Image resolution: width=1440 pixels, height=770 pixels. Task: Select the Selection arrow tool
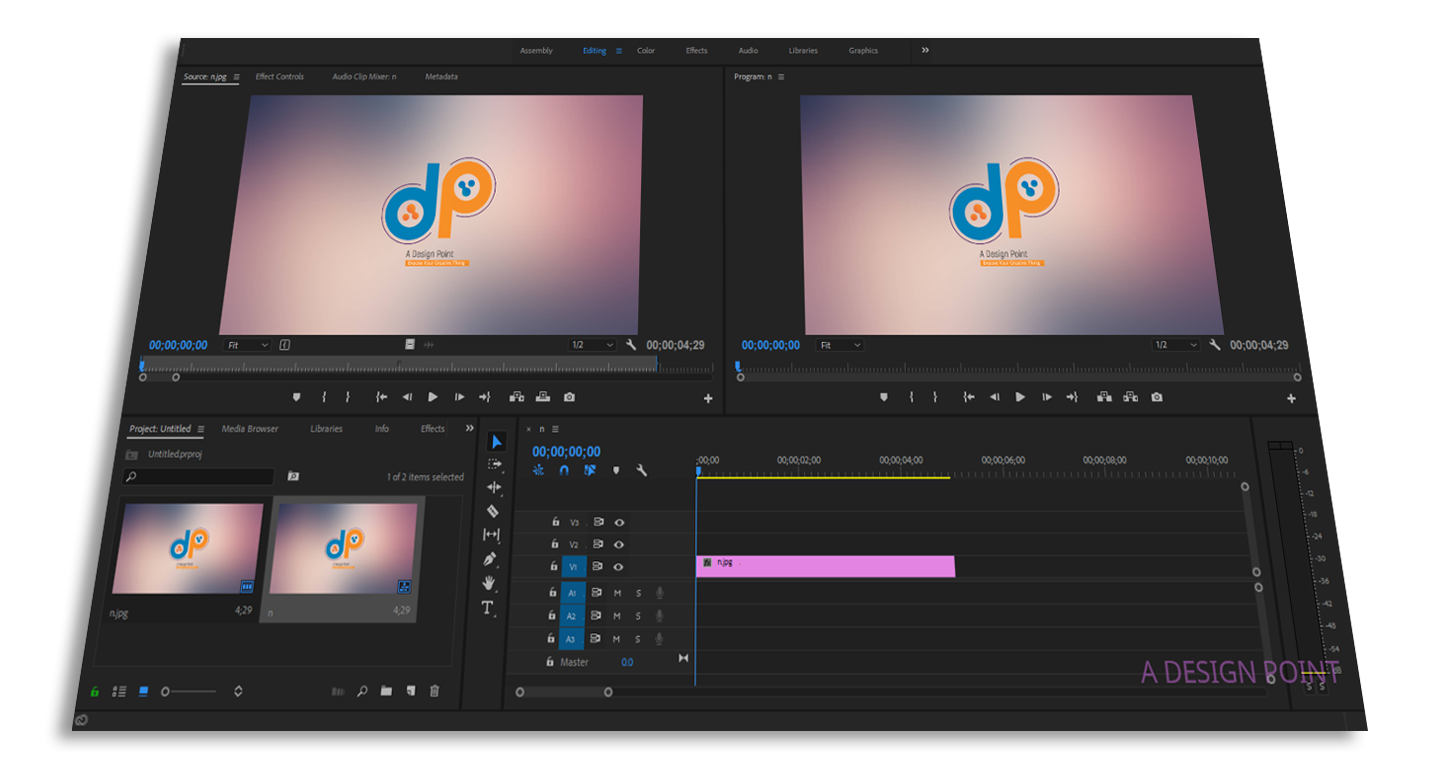coord(497,442)
